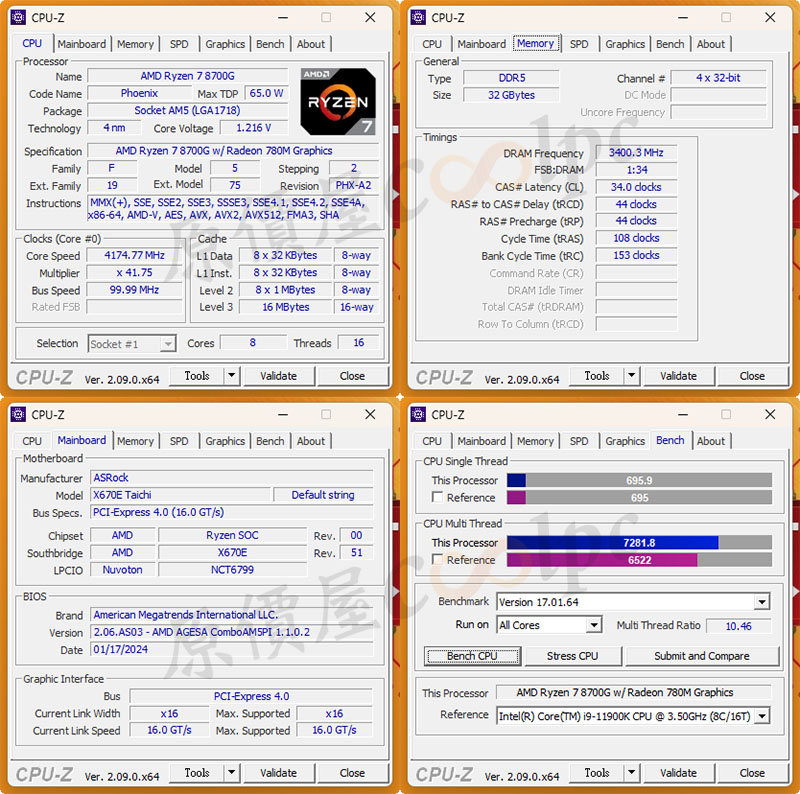800x794 pixels.
Task: Click Validate in the Memory tab window
Action: (679, 376)
